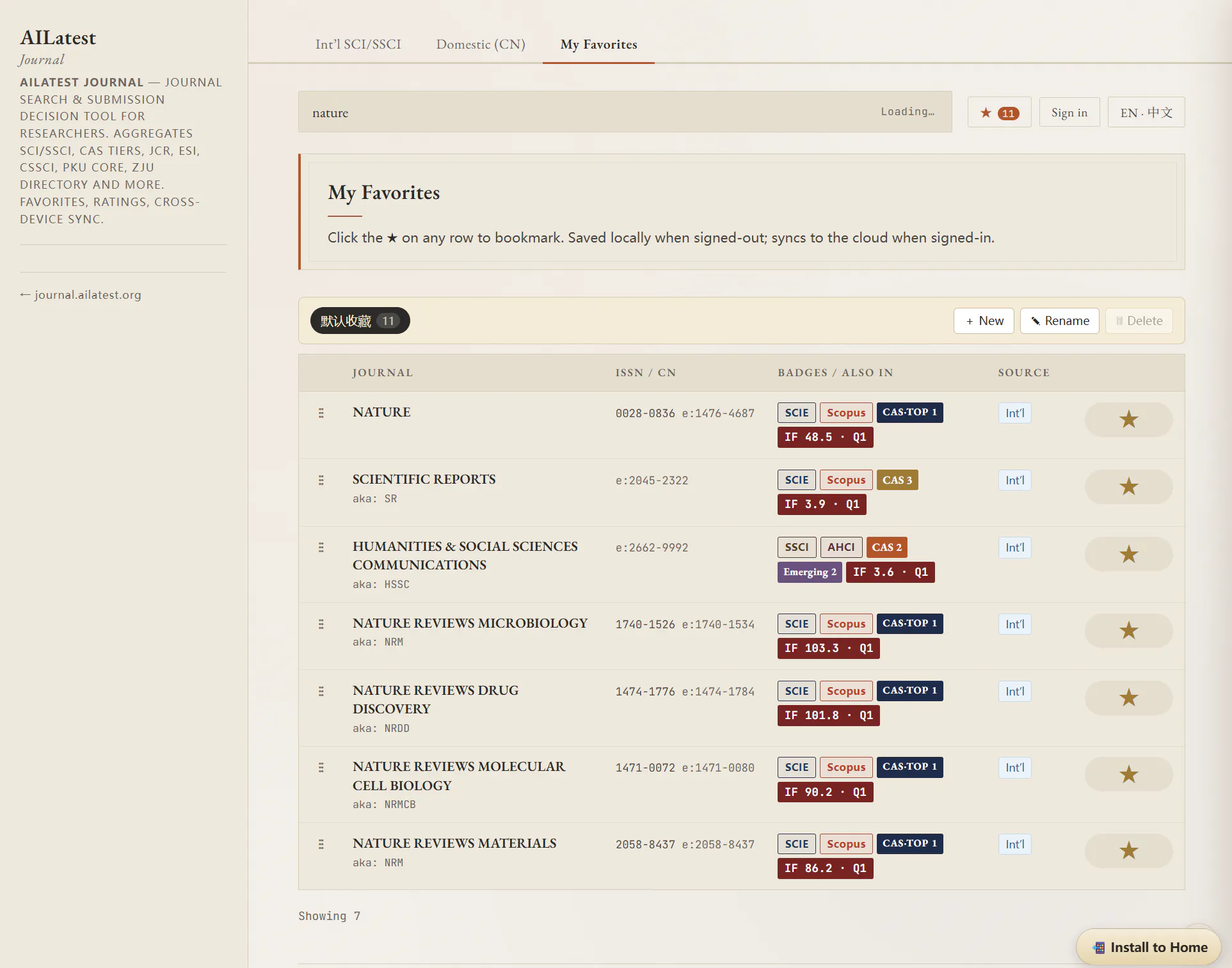Click the JOURNAL column header
Viewport: 1232px width, 968px height.
click(x=382, y=372)
